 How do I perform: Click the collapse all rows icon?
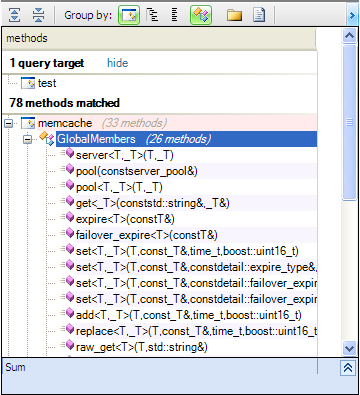38,15
